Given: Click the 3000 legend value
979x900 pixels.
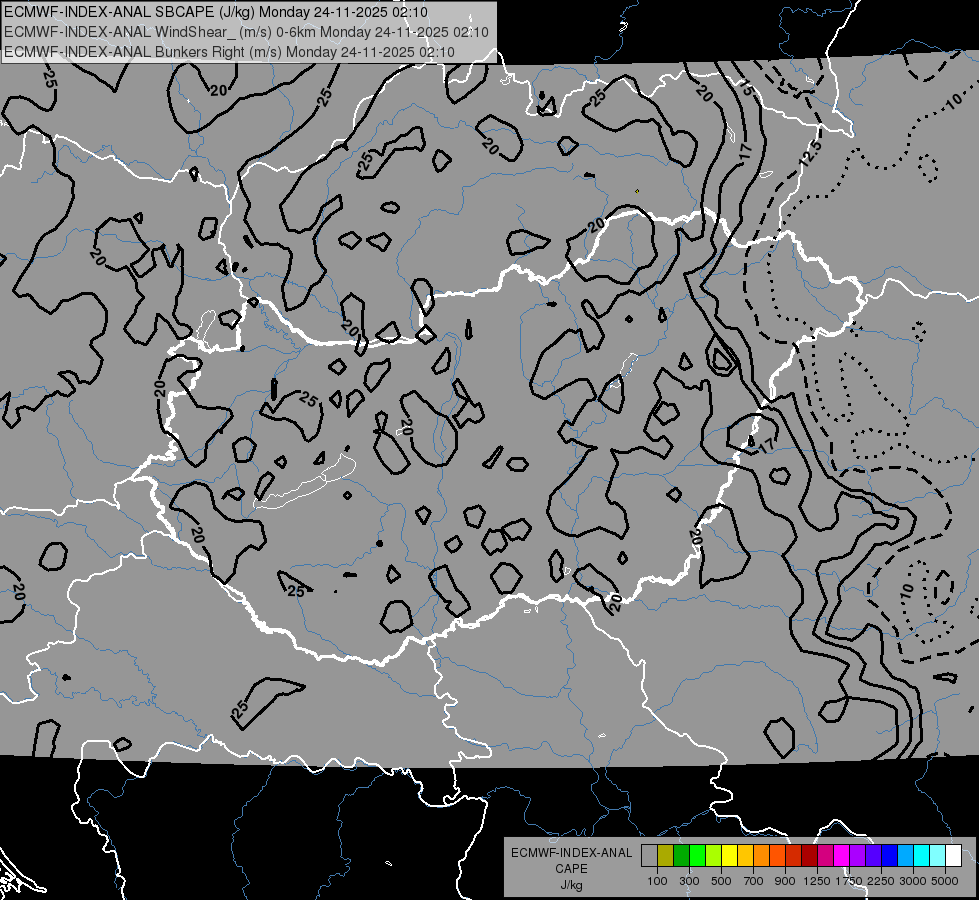Looking at the screenshot, I should [913, 881].
